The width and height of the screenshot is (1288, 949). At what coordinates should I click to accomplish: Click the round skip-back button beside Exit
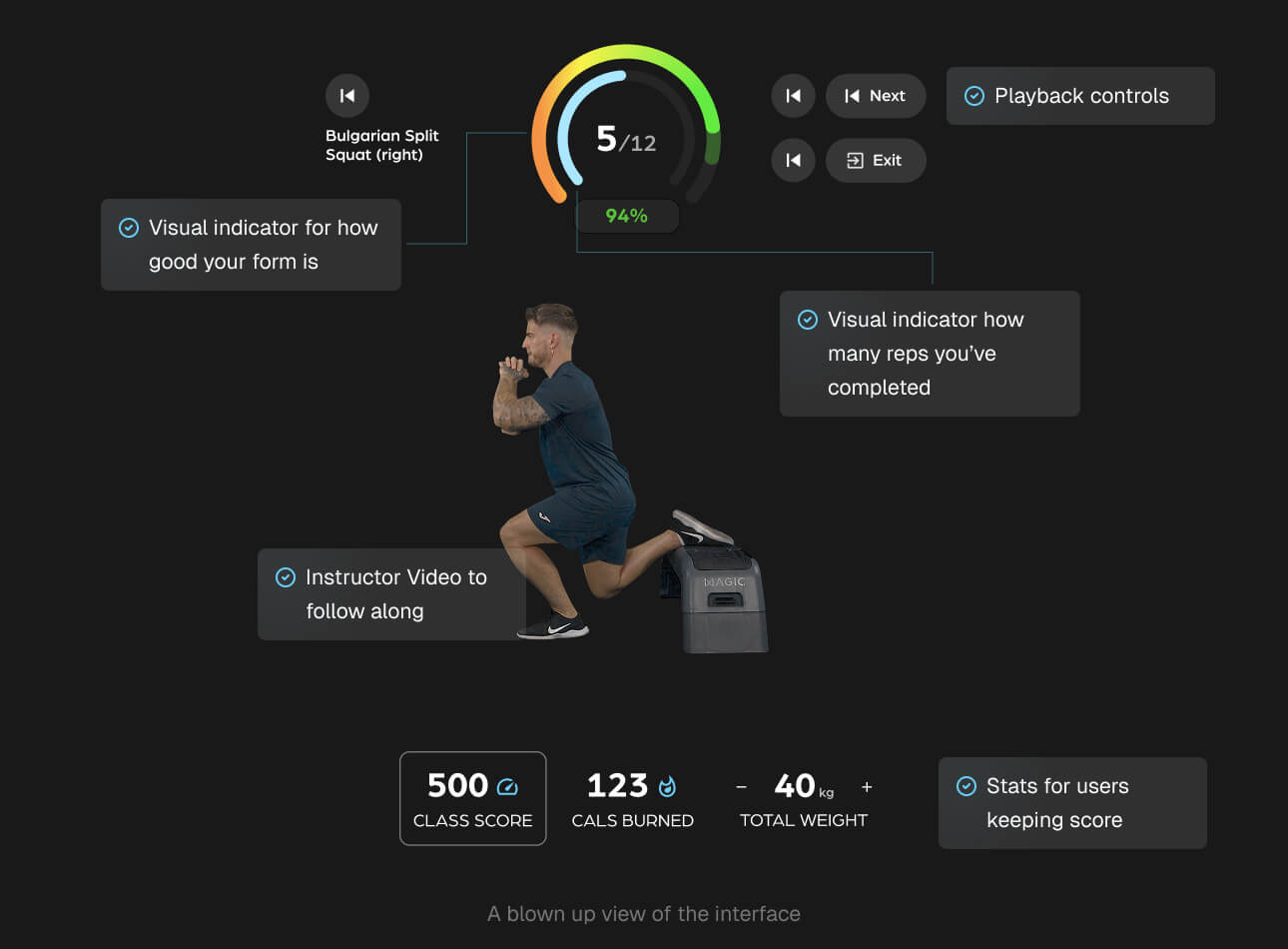click(x=794, y=160)
